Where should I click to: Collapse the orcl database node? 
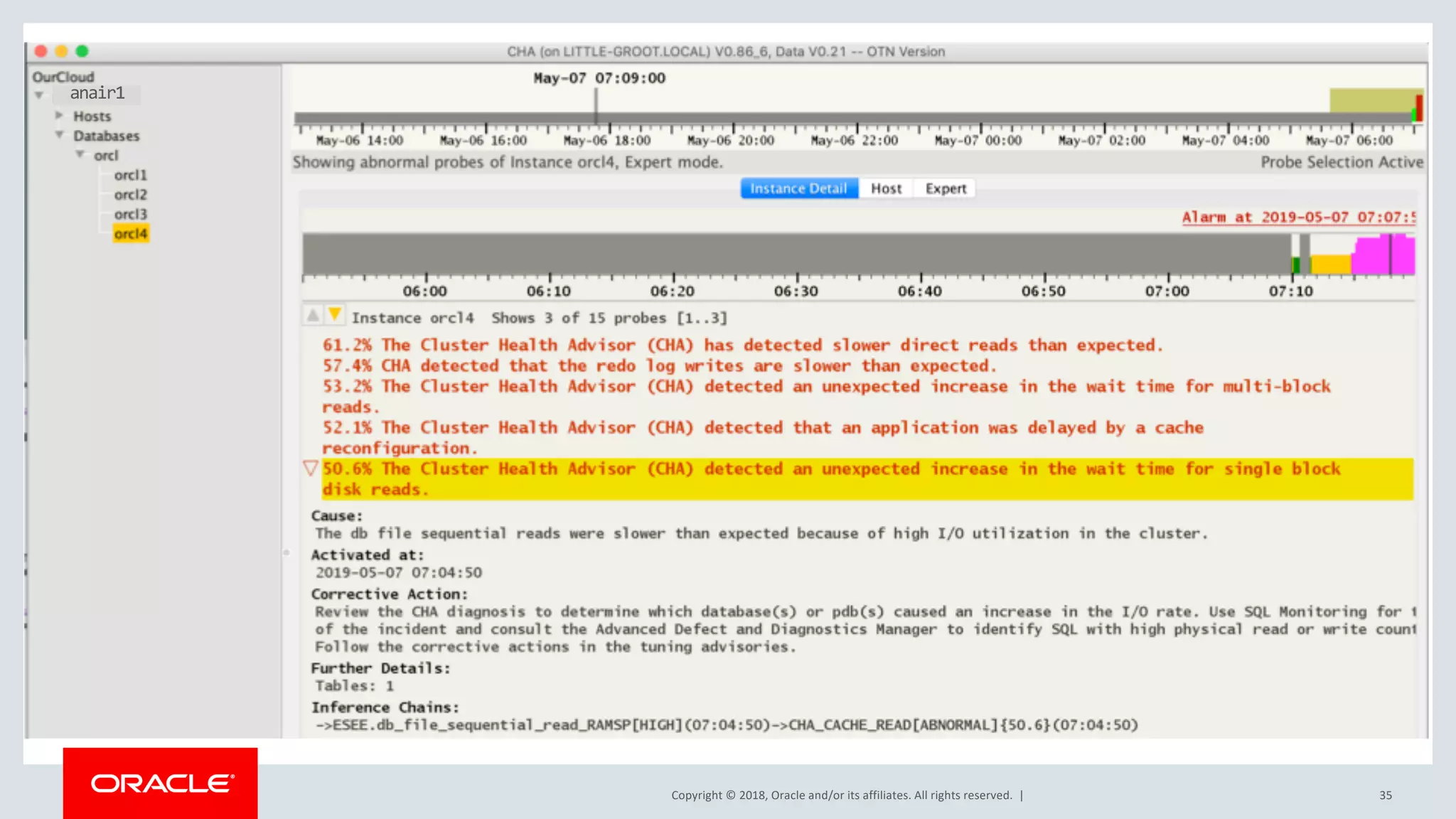coord(80,154)
